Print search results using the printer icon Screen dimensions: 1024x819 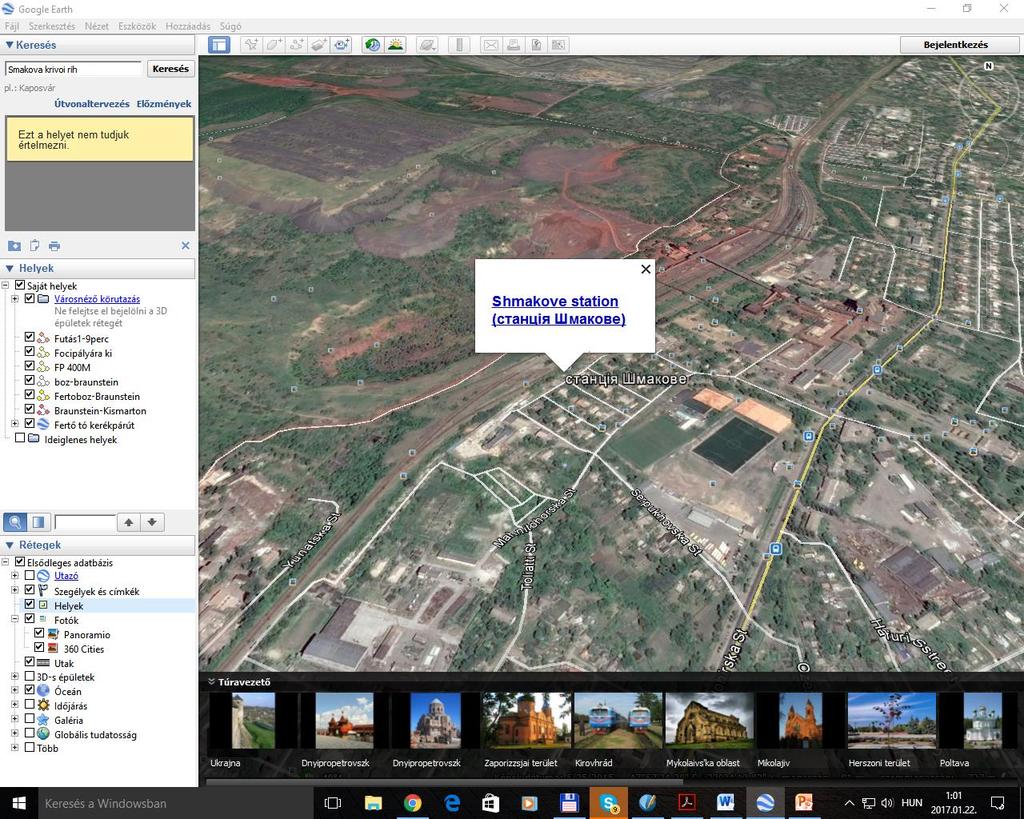(54, 246)
